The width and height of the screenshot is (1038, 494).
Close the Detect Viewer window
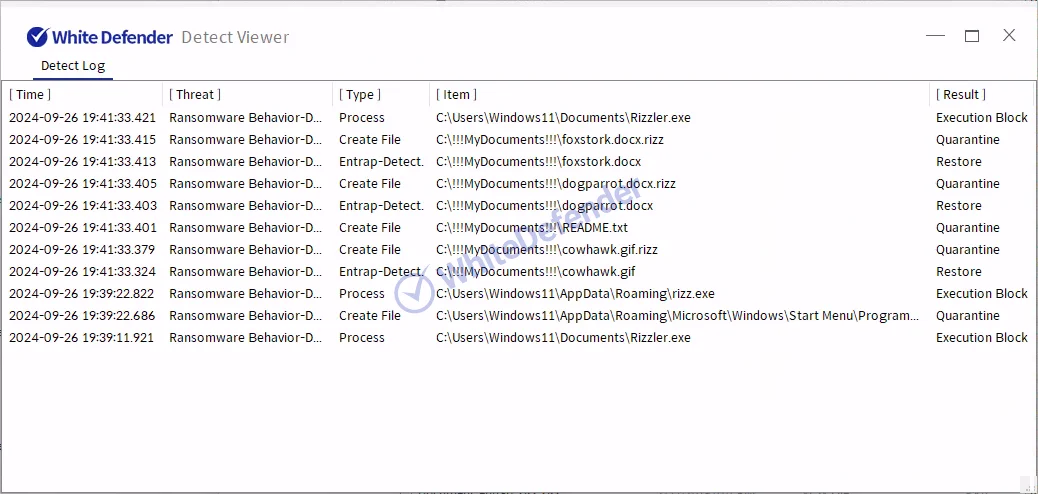1009,36
